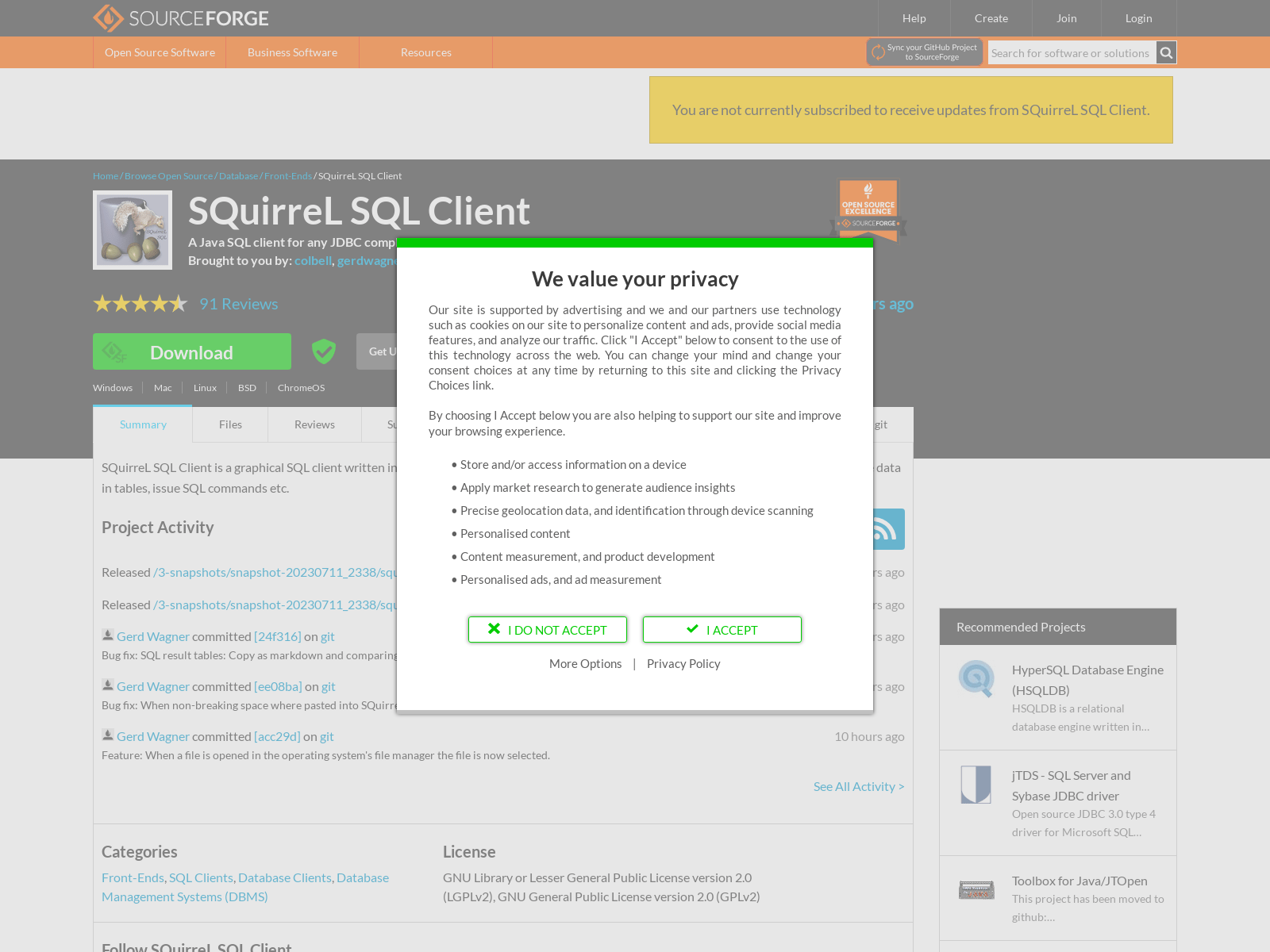Click the Database breadcrumb link
This screenshot has height=952, width=1270.
(x=239, y=176)
